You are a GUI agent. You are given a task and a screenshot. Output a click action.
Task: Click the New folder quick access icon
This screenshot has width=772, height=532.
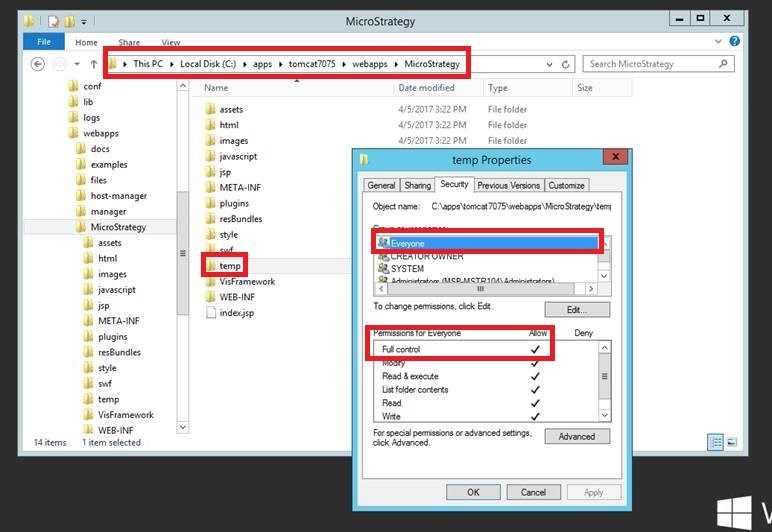[x=69, y=21]
